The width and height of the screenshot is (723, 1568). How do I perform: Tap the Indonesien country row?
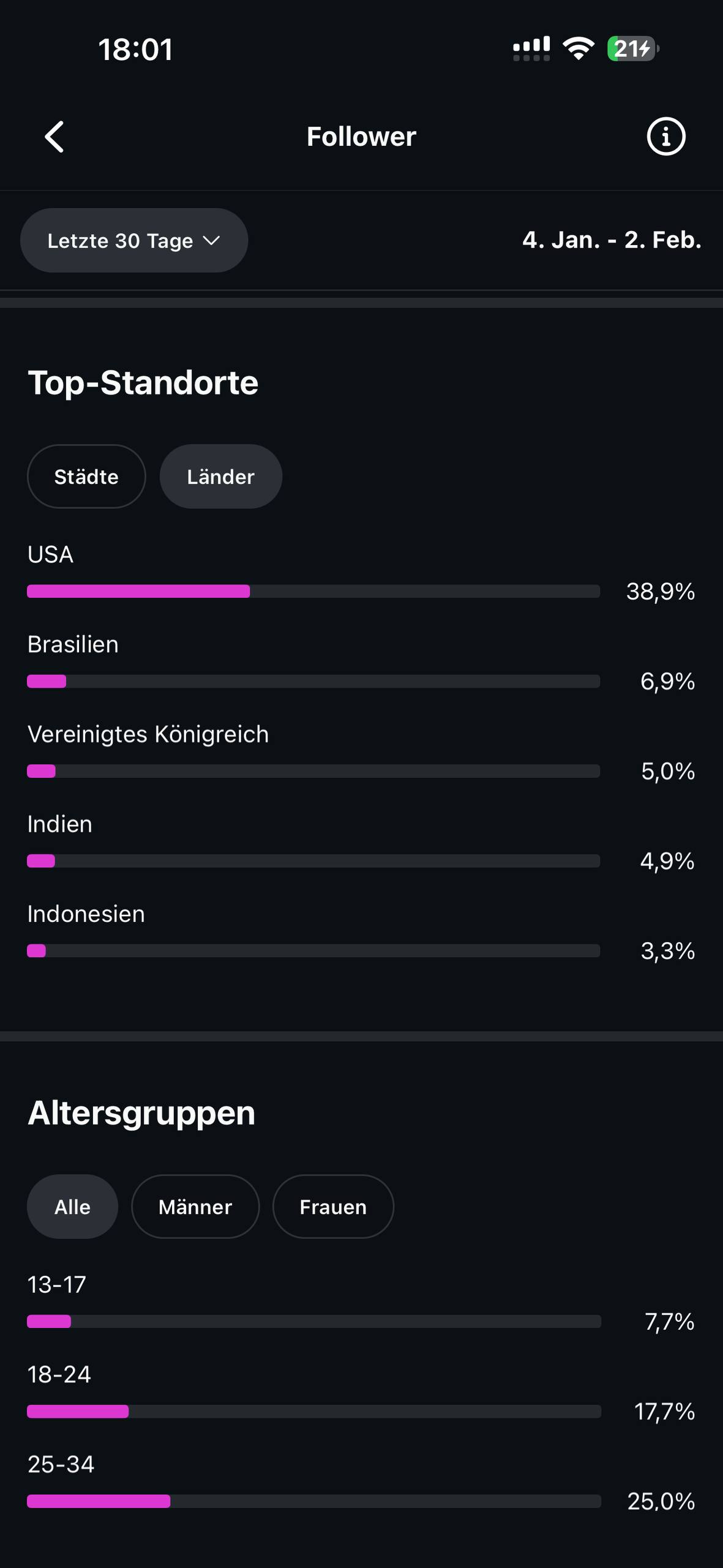(x=86, y=914)
